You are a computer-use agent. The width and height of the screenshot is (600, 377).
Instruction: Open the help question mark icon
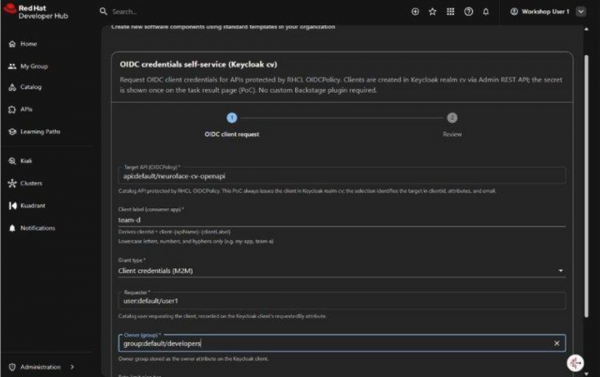point(468,11)
